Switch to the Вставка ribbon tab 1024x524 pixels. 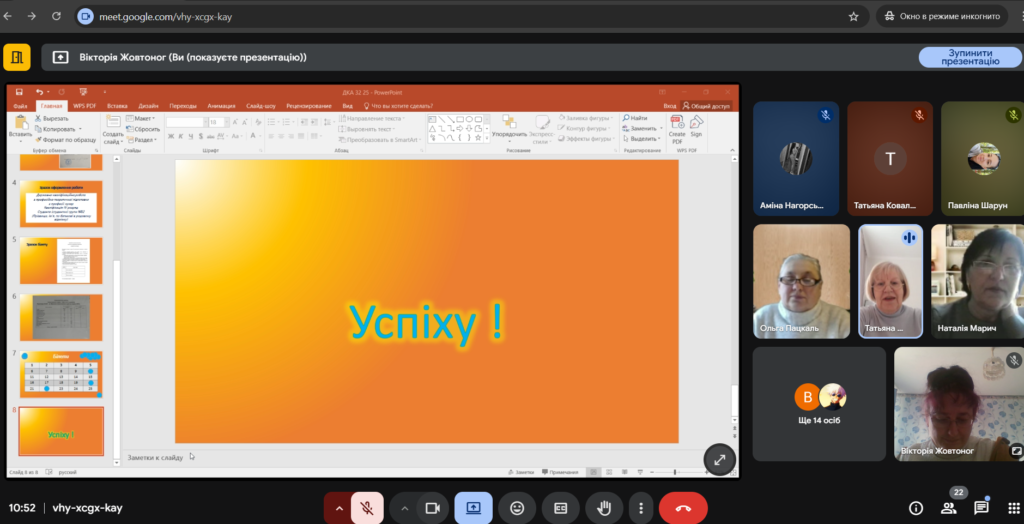pyautogui.click(x=117, y=105)
